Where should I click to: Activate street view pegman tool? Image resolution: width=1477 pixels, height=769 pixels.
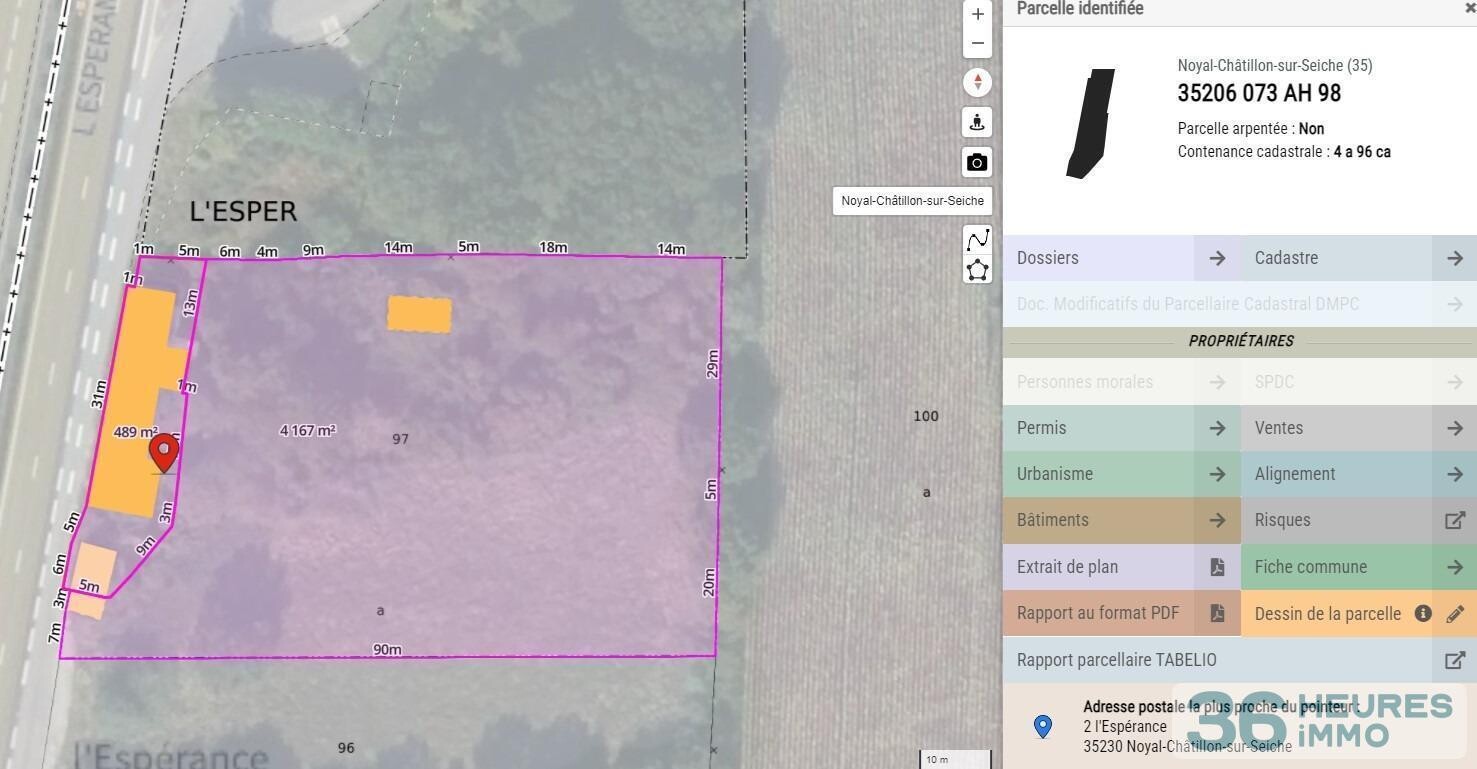977,122
